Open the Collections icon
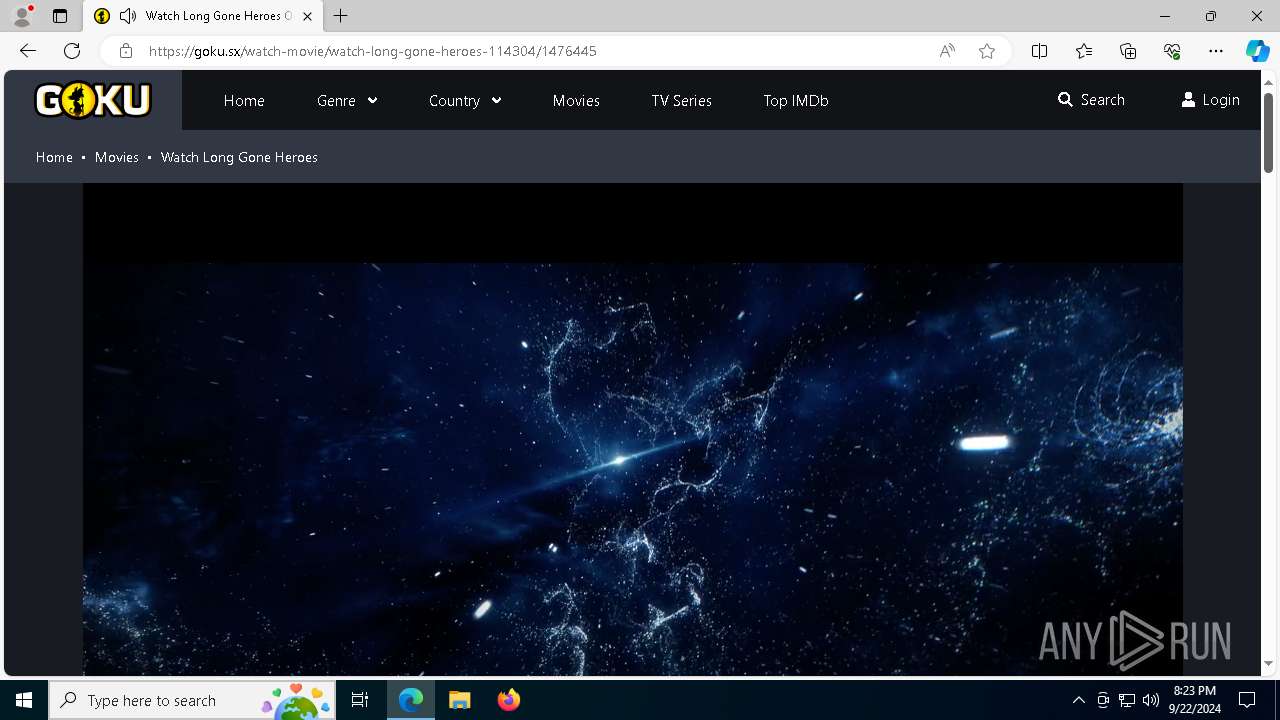The height and width of the screenshot is (720, 1280). [1128, 51]
